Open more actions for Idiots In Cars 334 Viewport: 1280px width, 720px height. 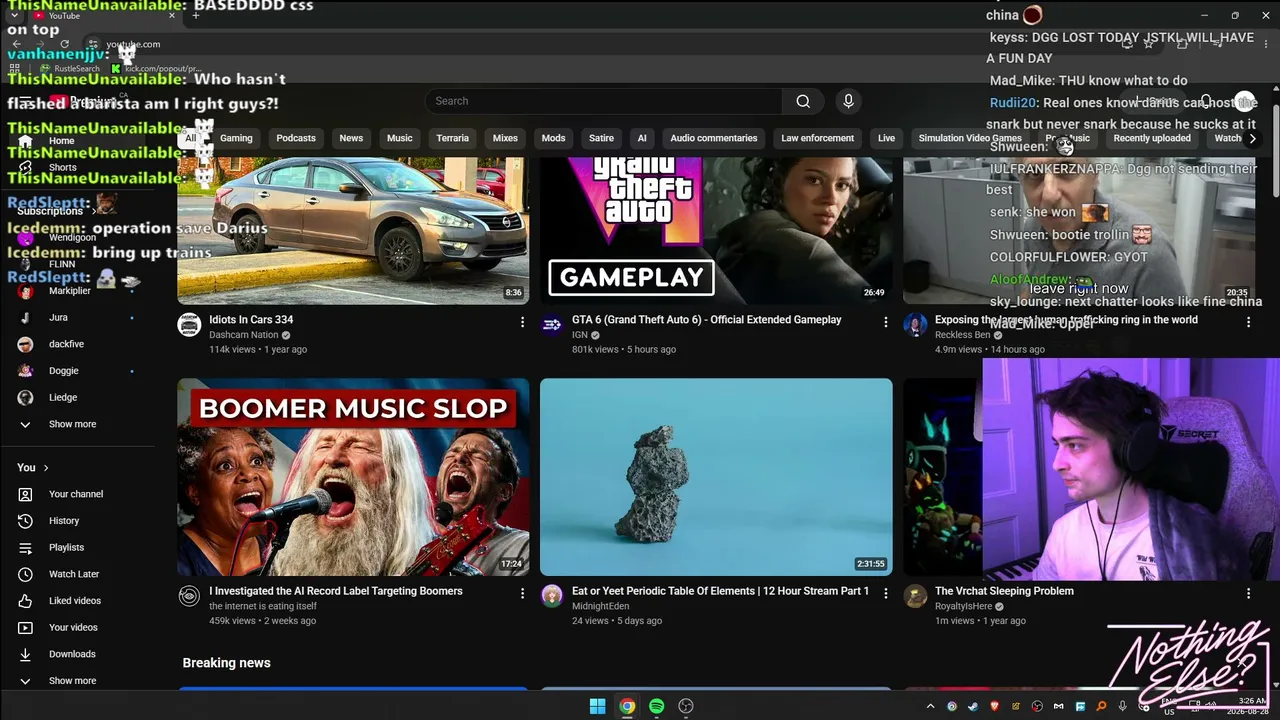tap(522, 322)
